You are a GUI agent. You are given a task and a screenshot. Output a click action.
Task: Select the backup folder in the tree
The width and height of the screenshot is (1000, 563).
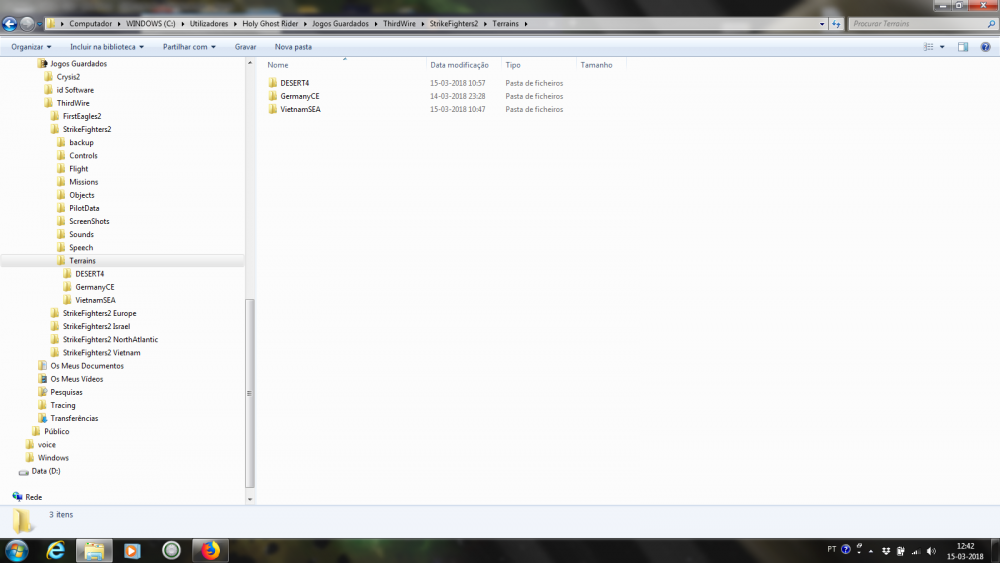pyautogui.click(x=82, y=142)
